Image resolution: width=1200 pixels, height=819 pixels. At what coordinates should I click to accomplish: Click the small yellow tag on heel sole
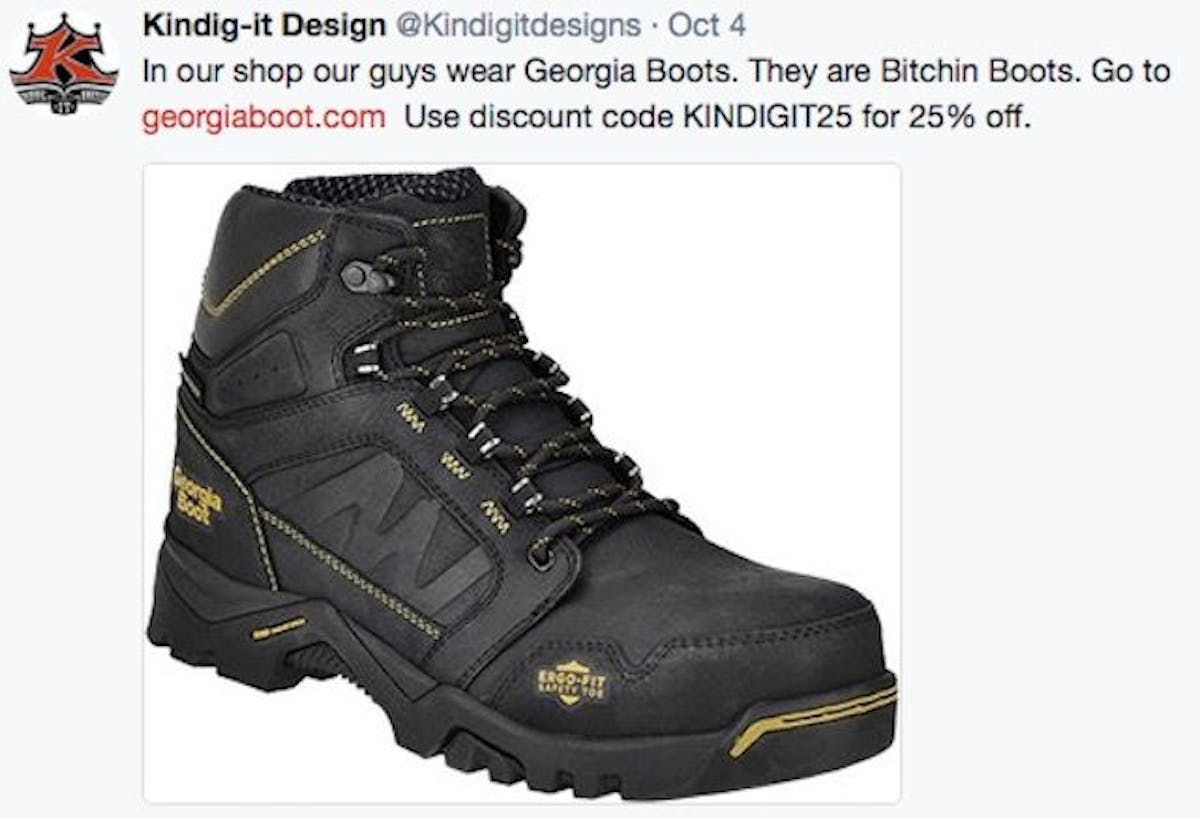(x=279, y=630)
